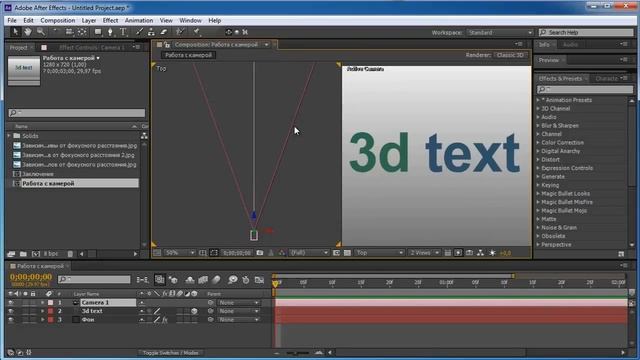
Task: Click the delete trash icon in Project panel
Action: [x=70, y=254]
